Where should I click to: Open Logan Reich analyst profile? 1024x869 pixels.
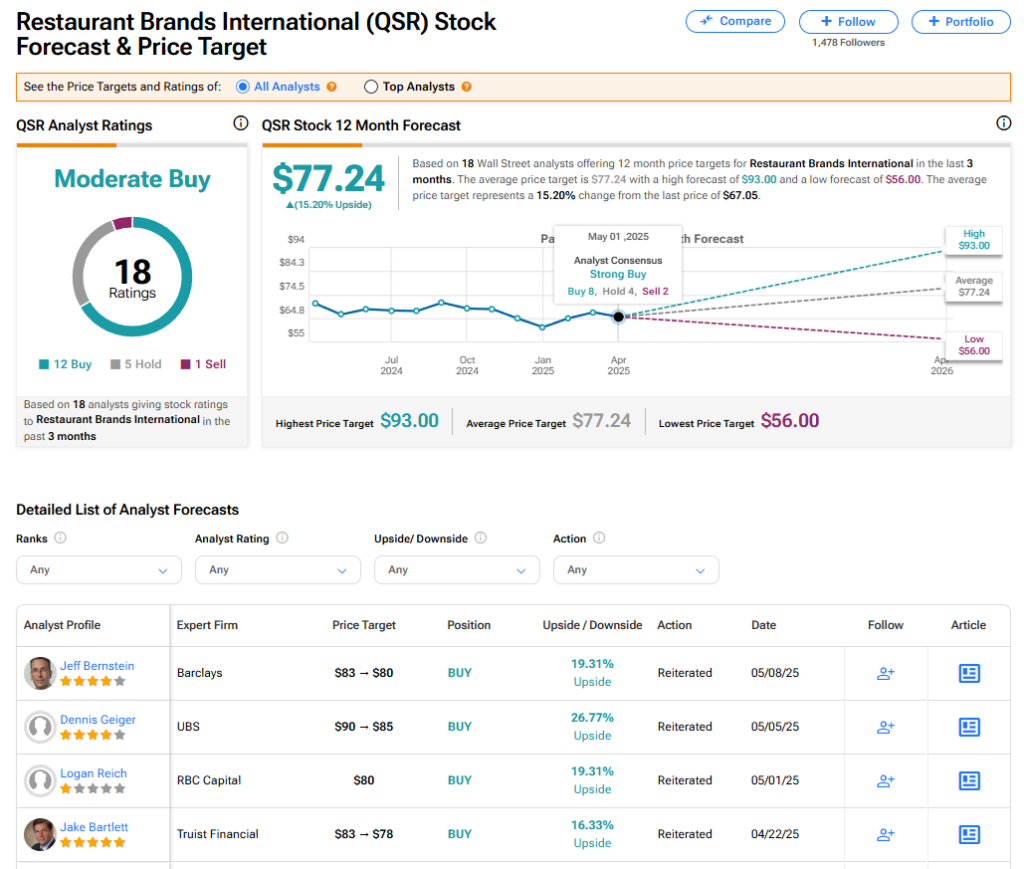[93, 773]
